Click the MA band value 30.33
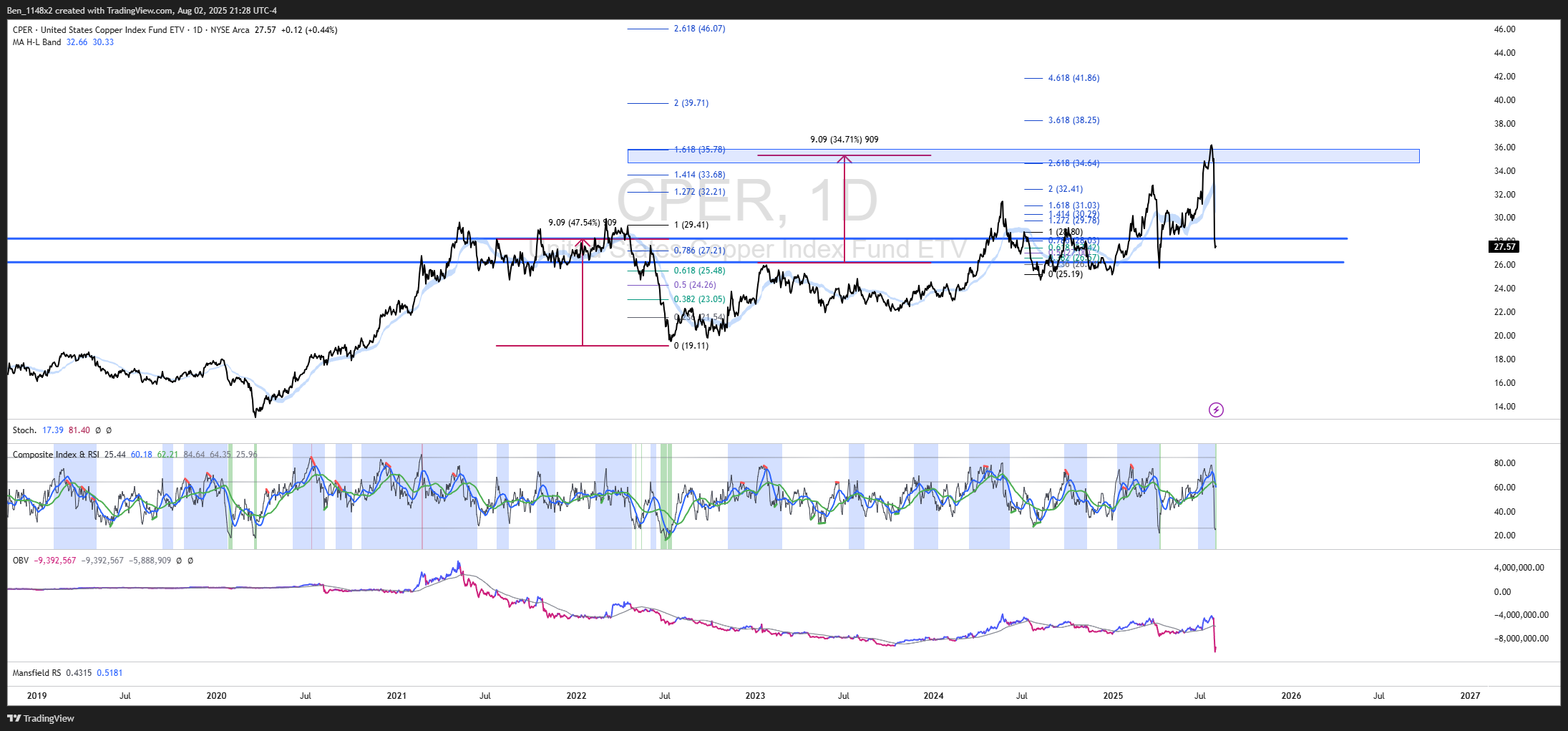The width and height of the screenshot is (1568, 731). coord(103,42)
